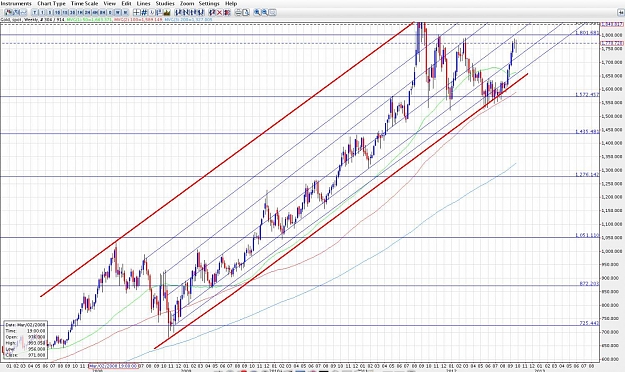Image resolution: width=625 pixels, height=372 pixels.
Task: Open the Edit menu
Action: [x=126, y=3]
